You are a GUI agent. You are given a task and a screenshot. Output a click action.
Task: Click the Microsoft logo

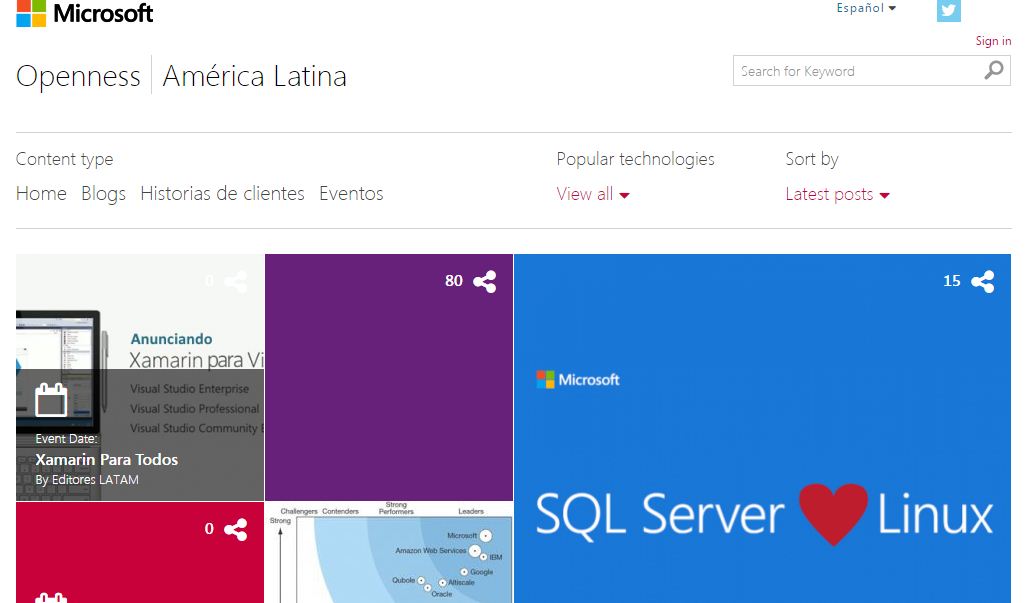(x=84, y=13)
